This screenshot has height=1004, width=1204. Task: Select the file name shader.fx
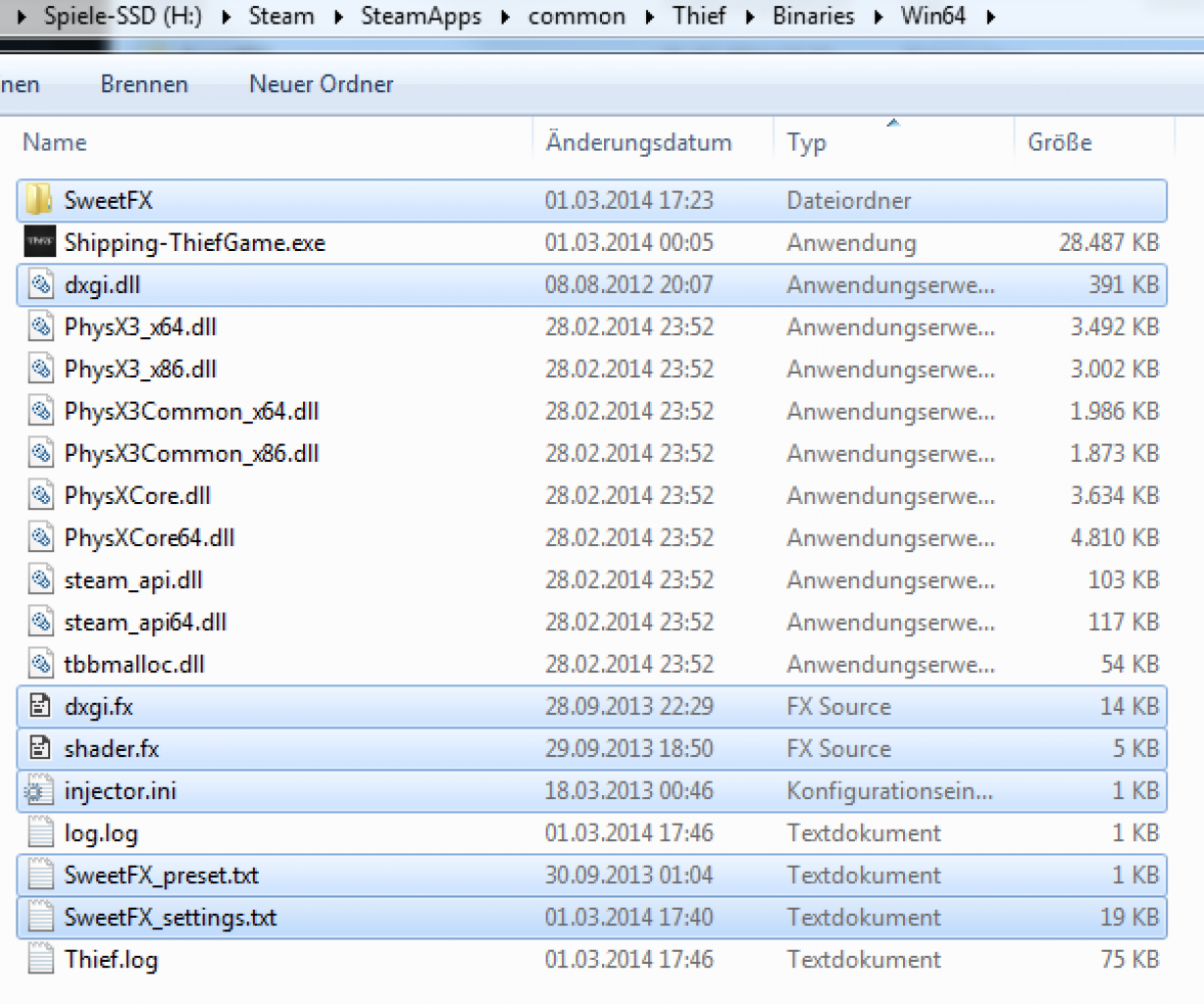tap(112, 748)
